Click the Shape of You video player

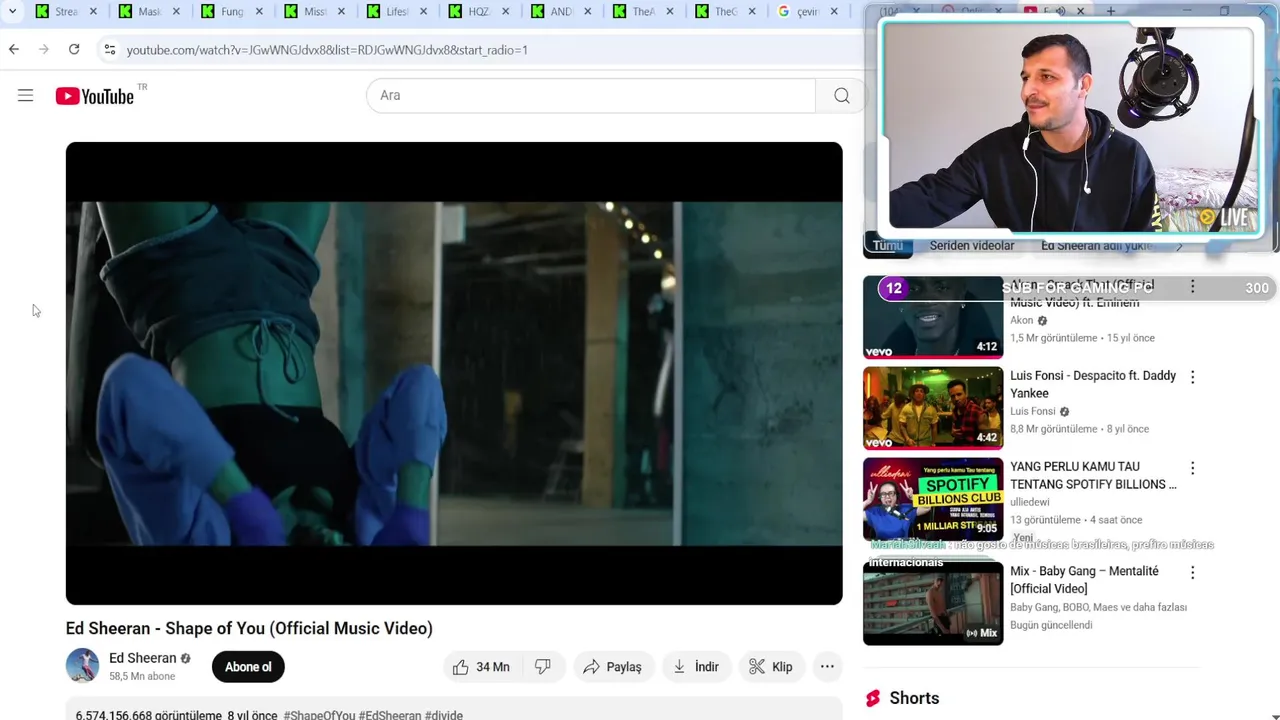[x=454, y=373]
